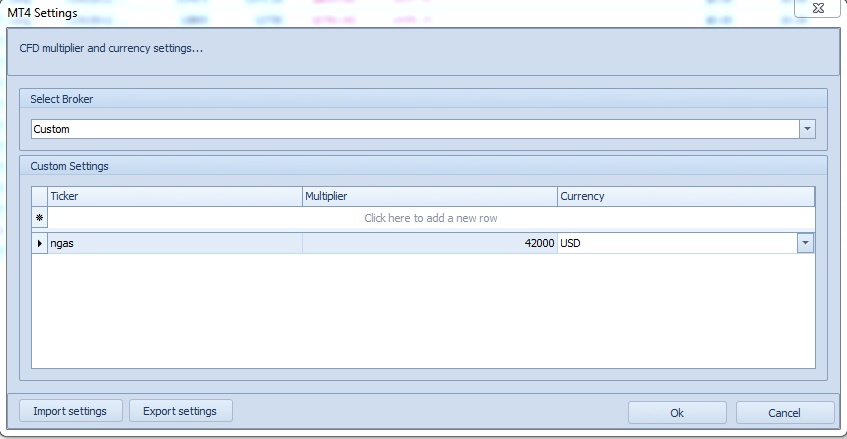Open the Select Broker dropdown arrow

click(807, 129)
